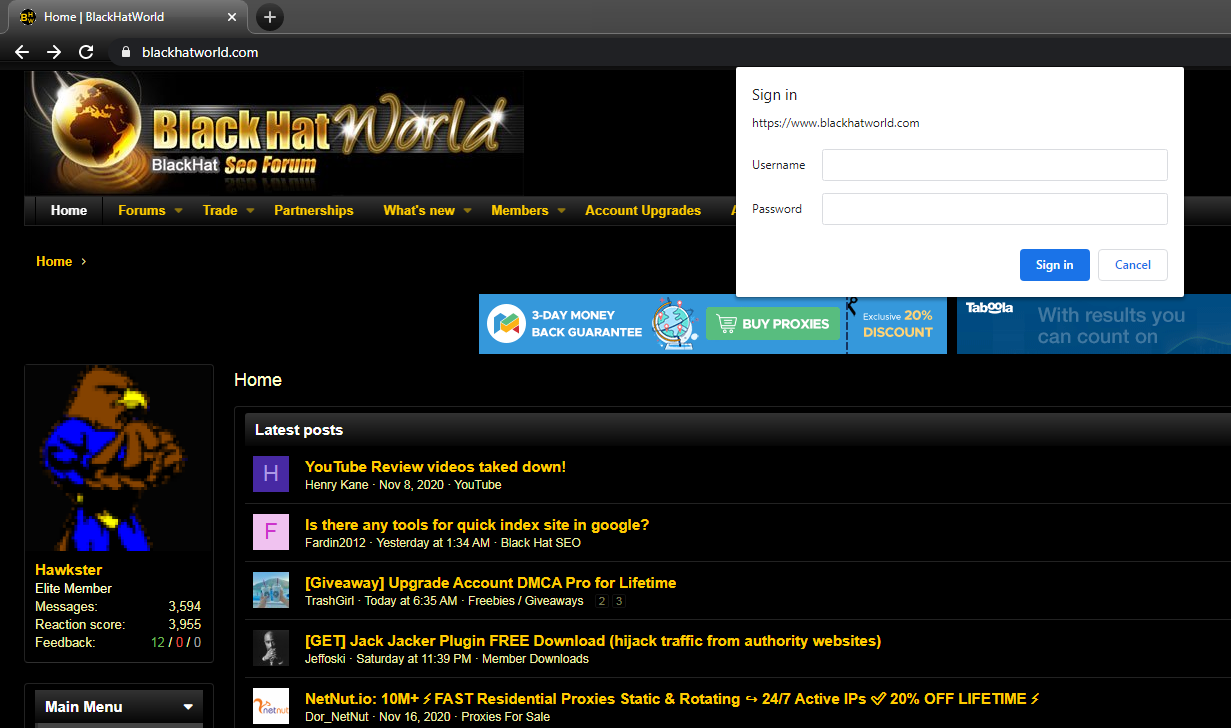Focus the Password input field
Image resolution: width=1231 pixels, height=728 pixels.
[x=995, y=209]
